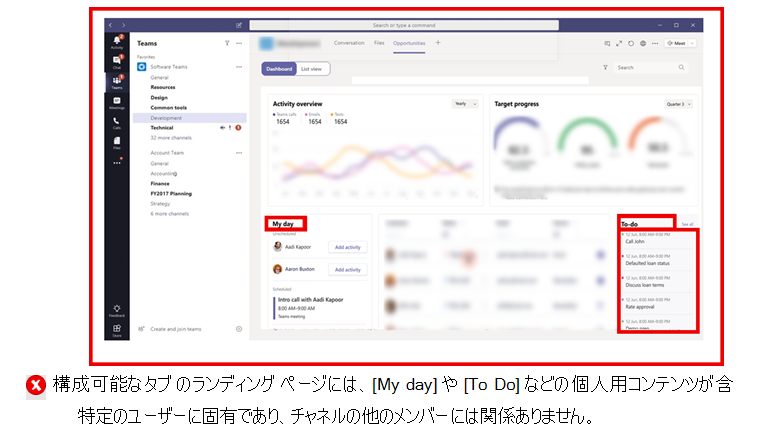Open tab in website via globe icon

643,43
